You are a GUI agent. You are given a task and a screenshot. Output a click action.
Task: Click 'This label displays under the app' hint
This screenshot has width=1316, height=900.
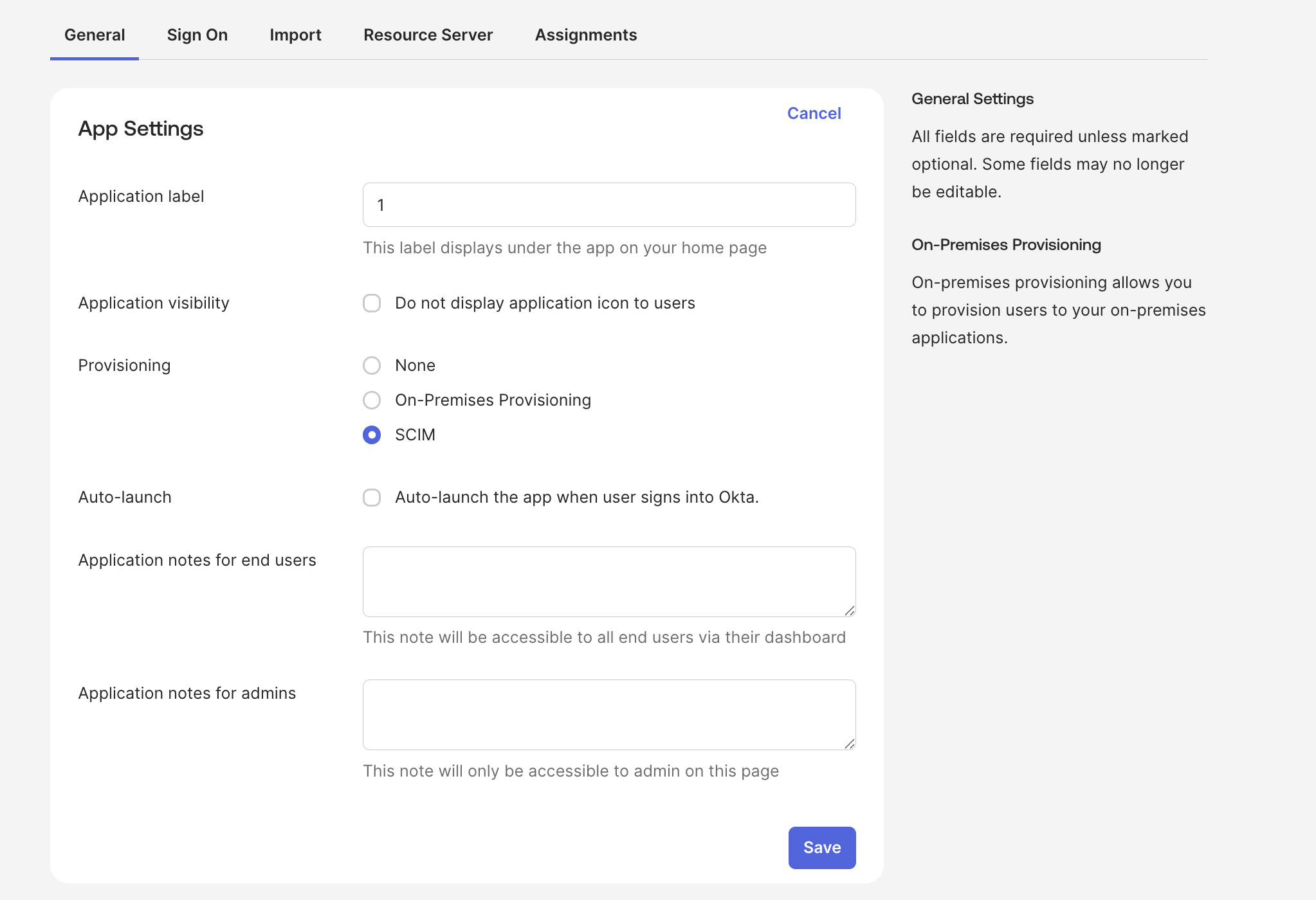(565, 248)
